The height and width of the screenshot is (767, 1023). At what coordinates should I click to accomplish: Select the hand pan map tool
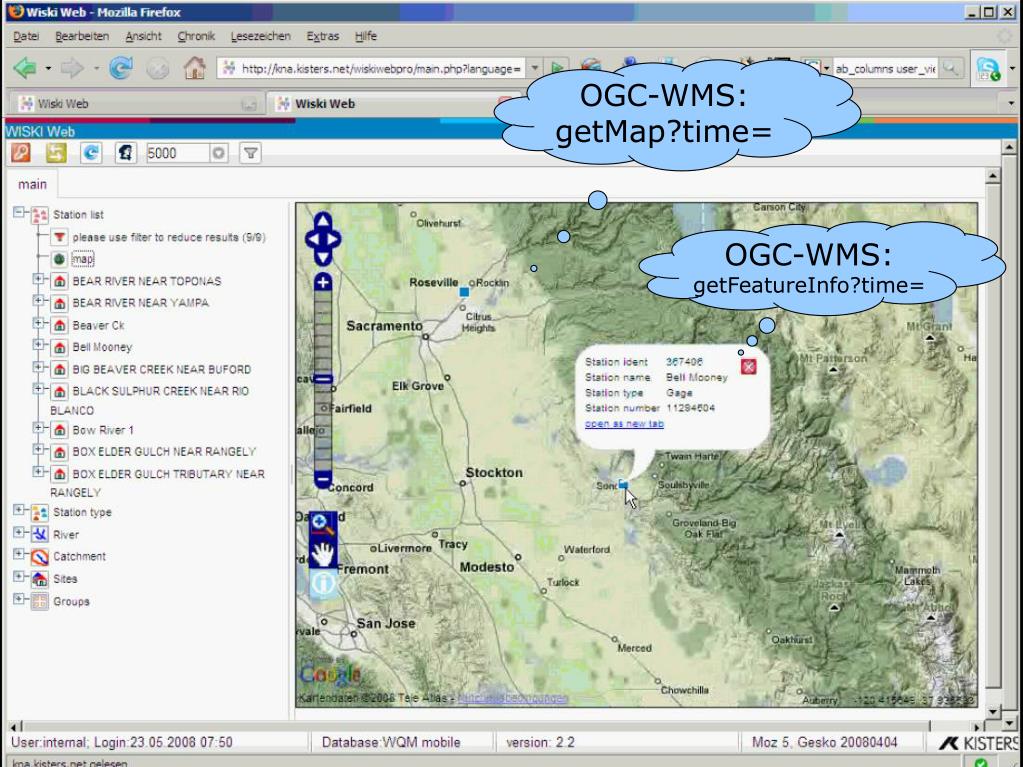[x=323, y=554]
